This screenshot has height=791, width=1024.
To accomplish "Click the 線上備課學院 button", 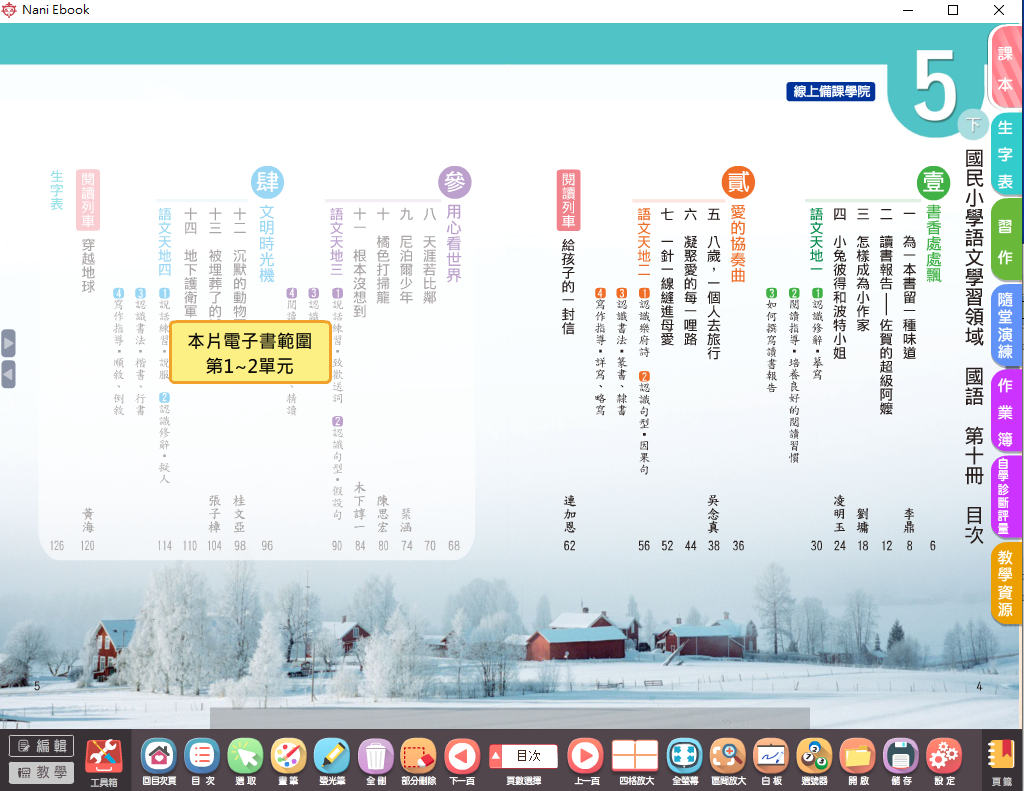I will (830, 91).
